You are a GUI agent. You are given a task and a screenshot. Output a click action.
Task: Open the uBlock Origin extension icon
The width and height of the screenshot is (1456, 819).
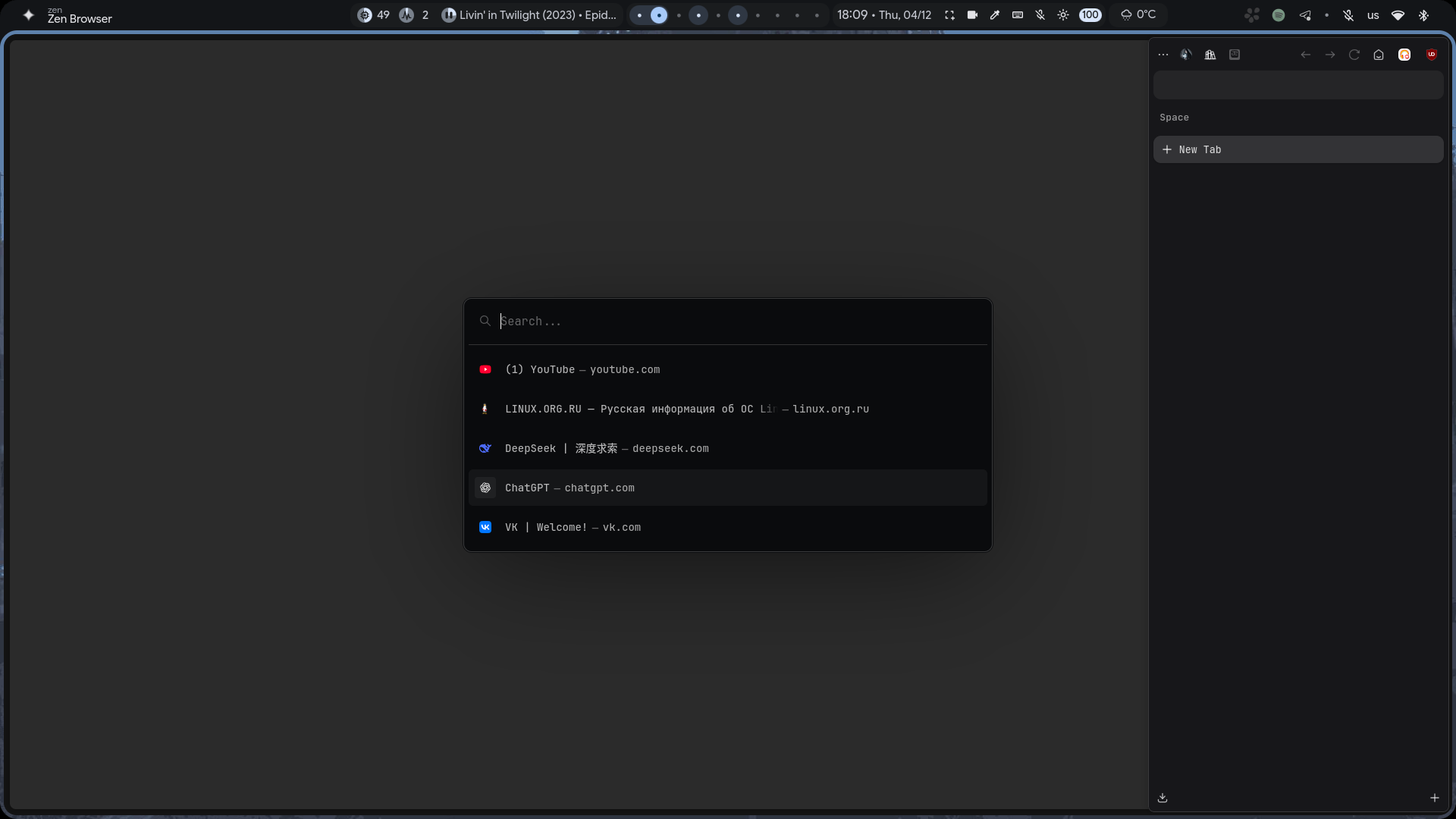click(1432, 55)
